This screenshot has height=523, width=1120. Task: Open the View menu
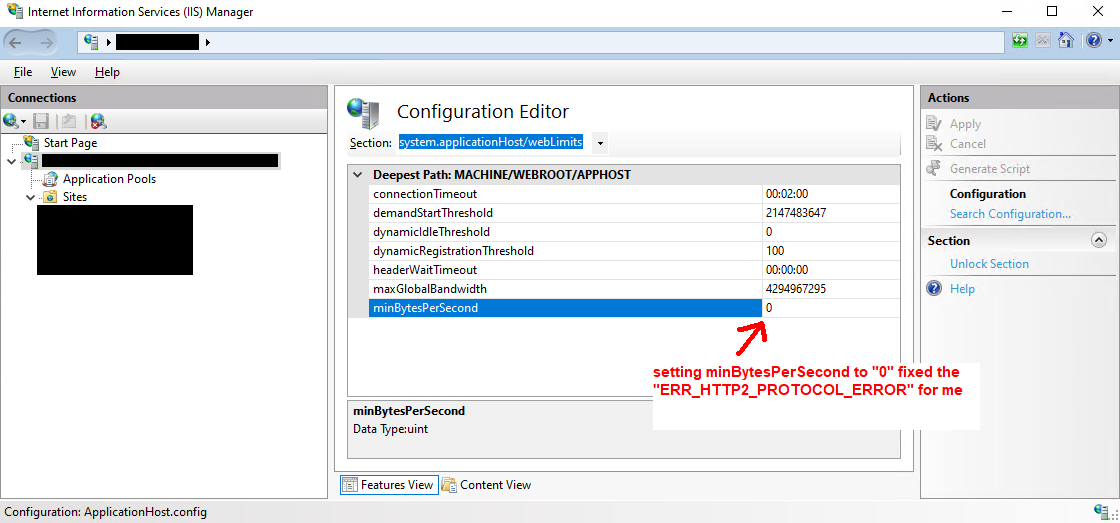(63, 72)
